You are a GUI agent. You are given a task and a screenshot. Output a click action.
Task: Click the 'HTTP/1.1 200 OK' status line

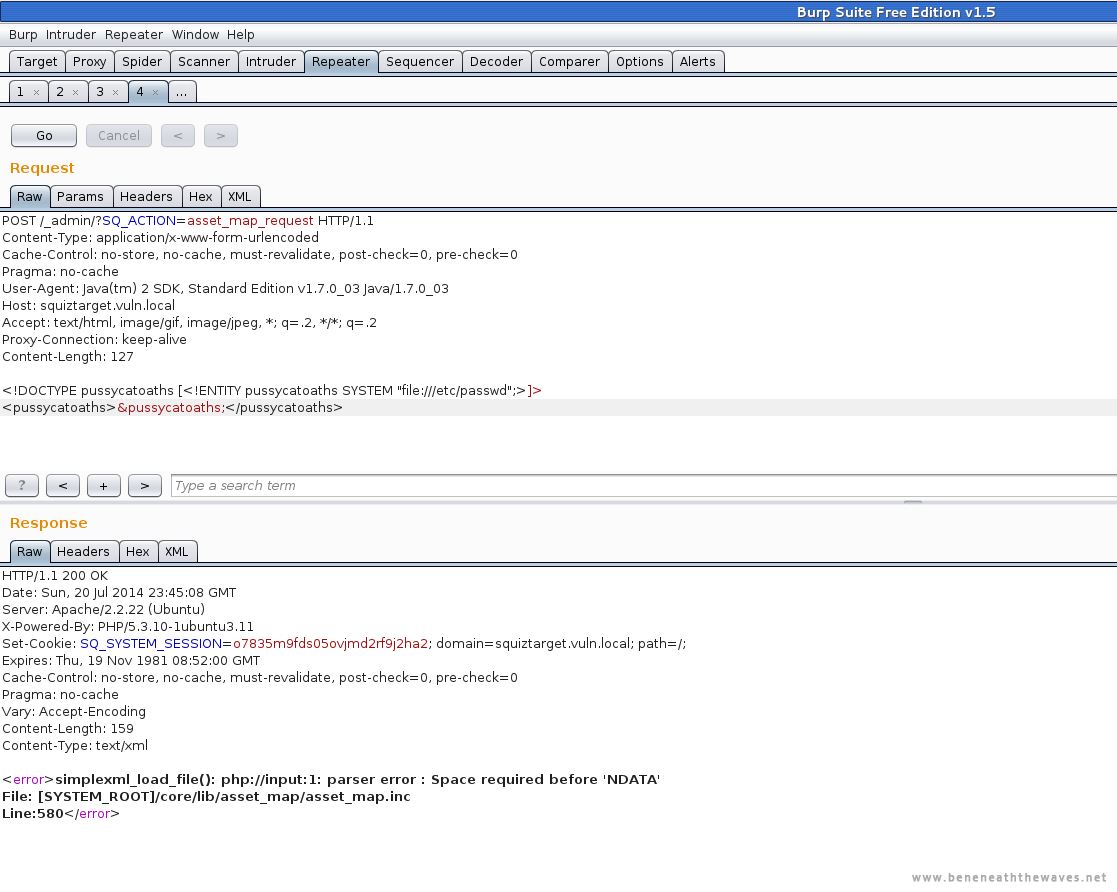(55, 576)
